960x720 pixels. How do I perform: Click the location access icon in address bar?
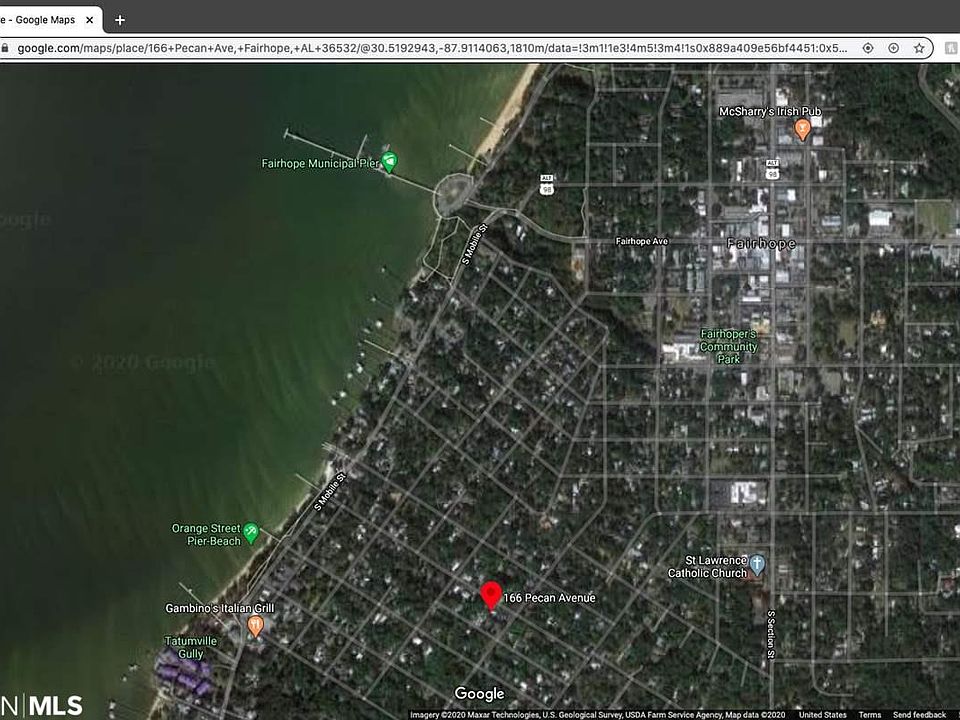click(x=868, y=48)
